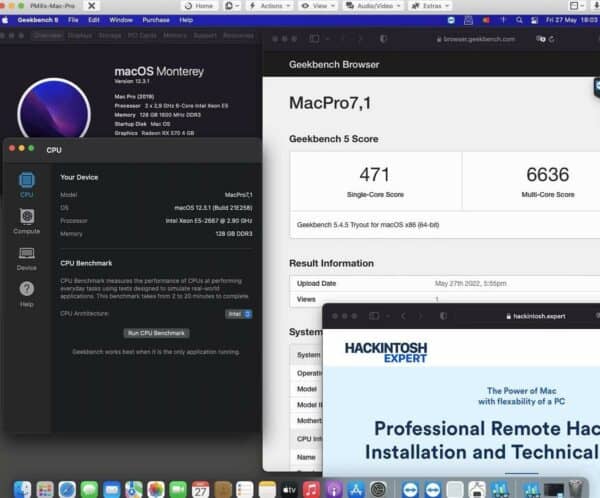Viewport: 600px width, 498px height.
Task: Select Overview tab in About This Mac
Action: coord(47,36)
